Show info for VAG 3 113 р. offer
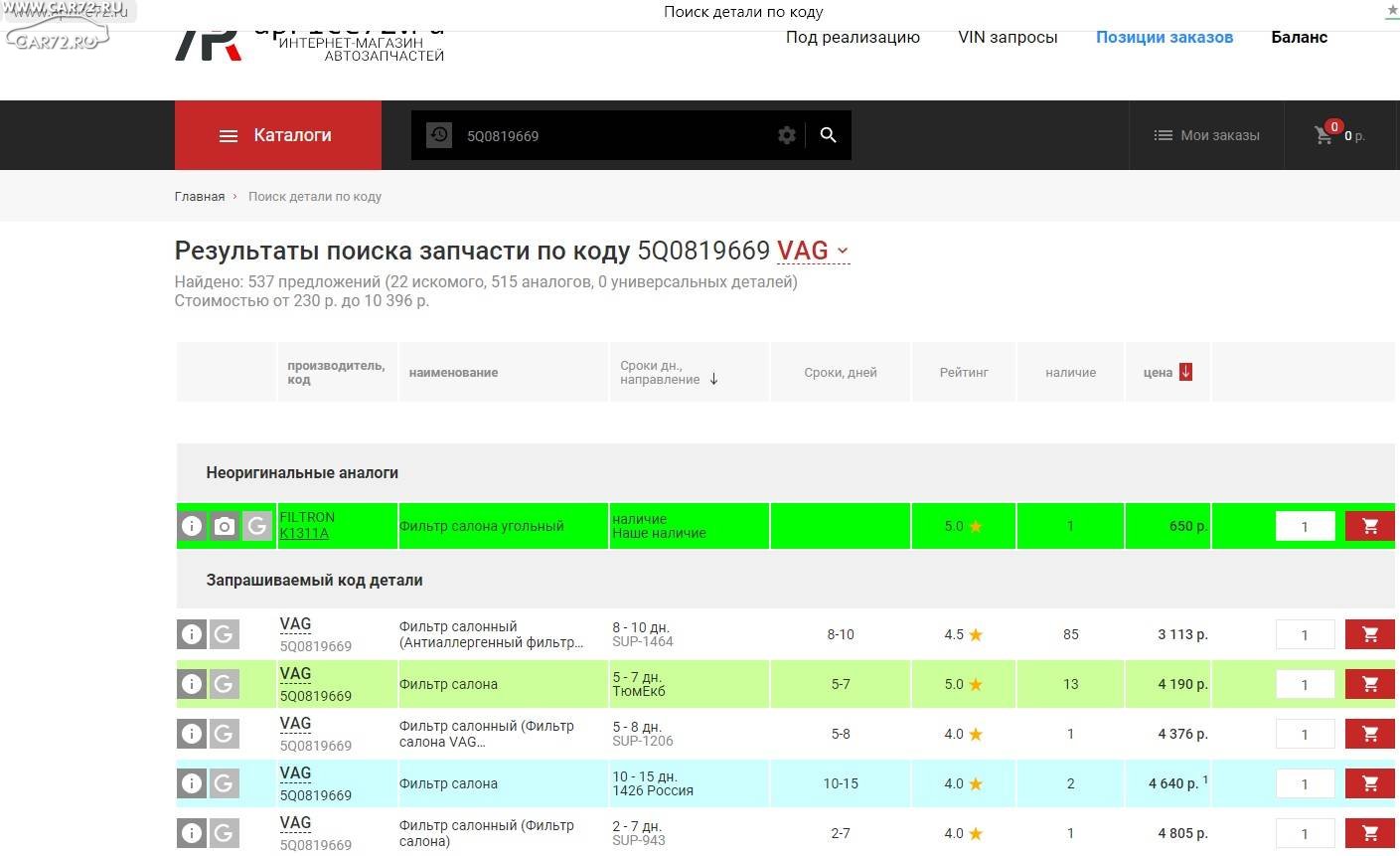 click(x=192, y=634)
